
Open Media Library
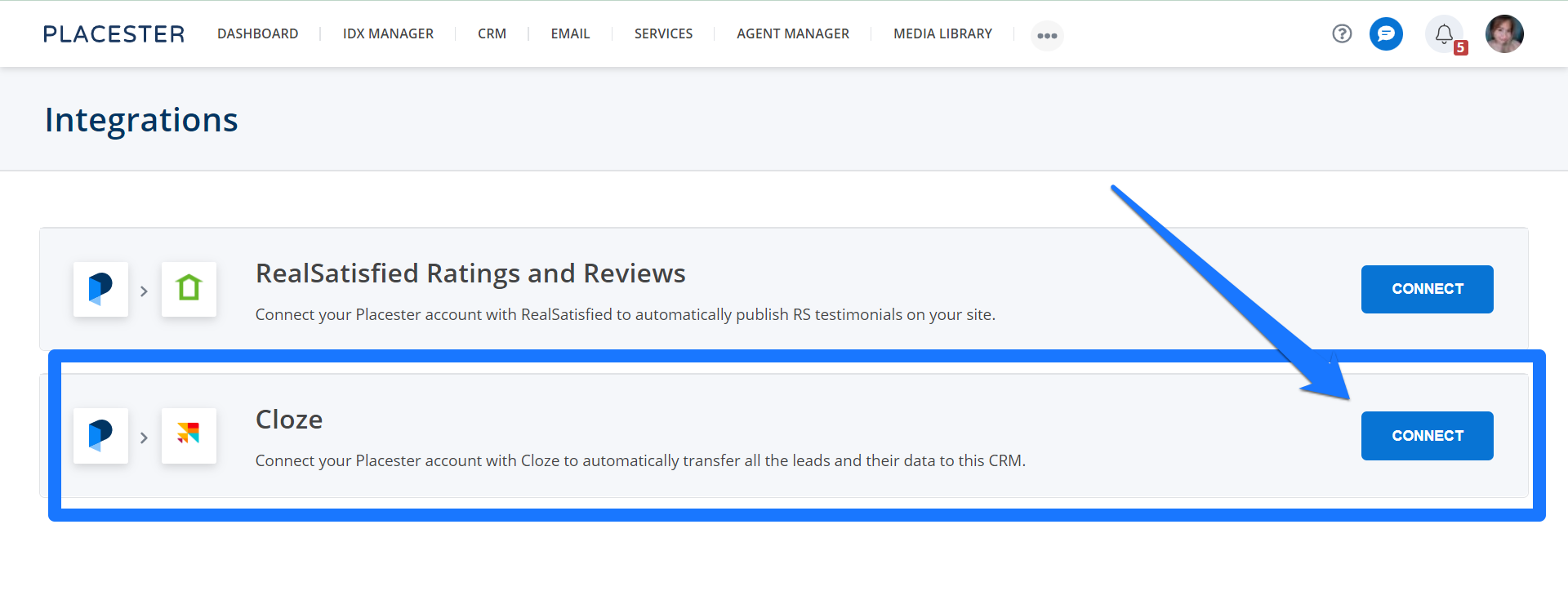(942, 33)
